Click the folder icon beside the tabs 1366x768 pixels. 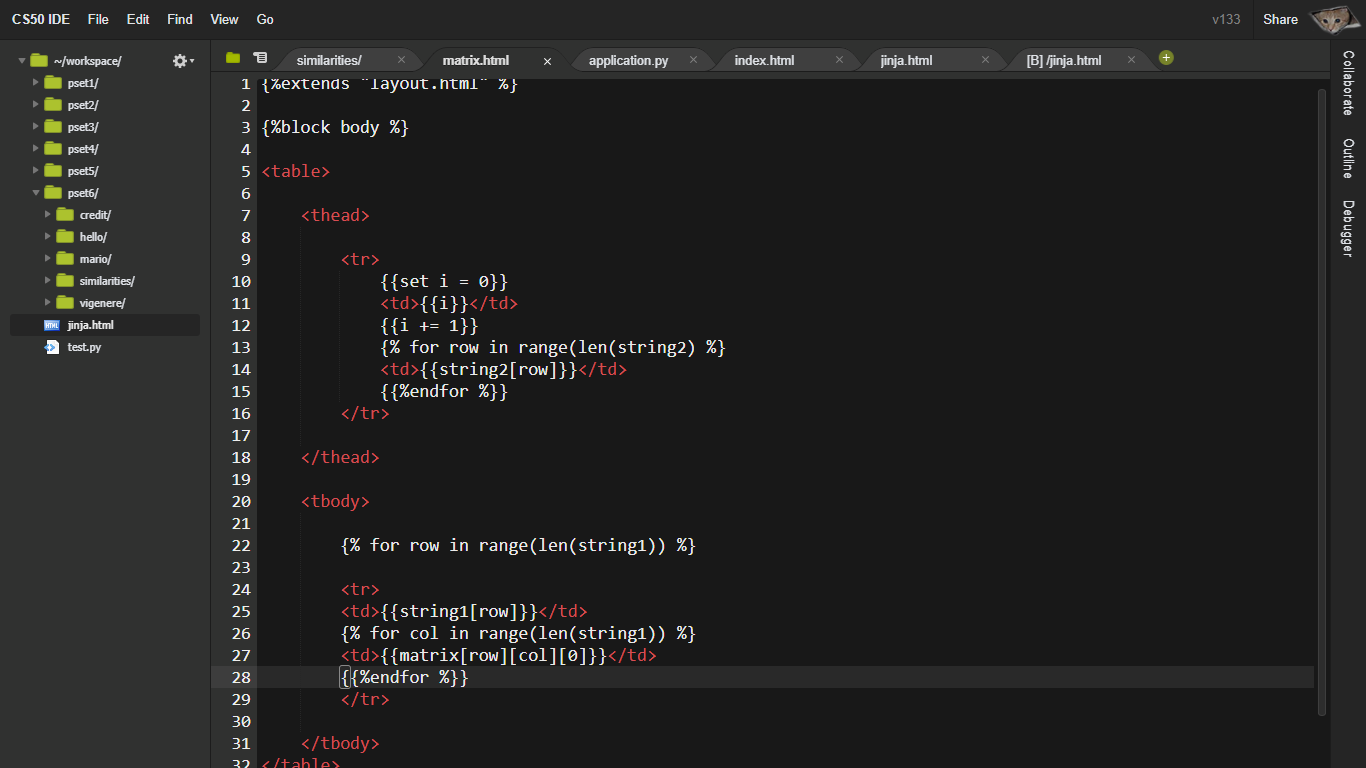click(x=233, y=58)
